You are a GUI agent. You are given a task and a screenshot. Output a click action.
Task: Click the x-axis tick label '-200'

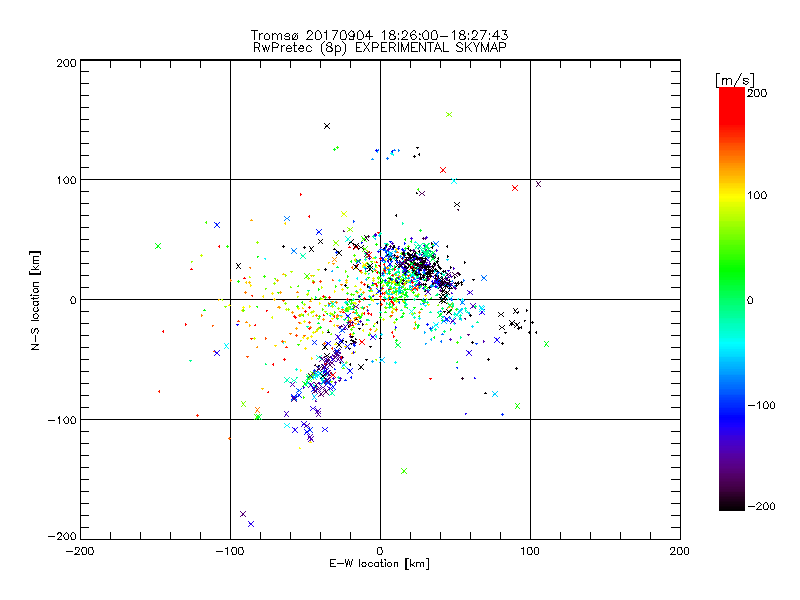coord(80,551)
